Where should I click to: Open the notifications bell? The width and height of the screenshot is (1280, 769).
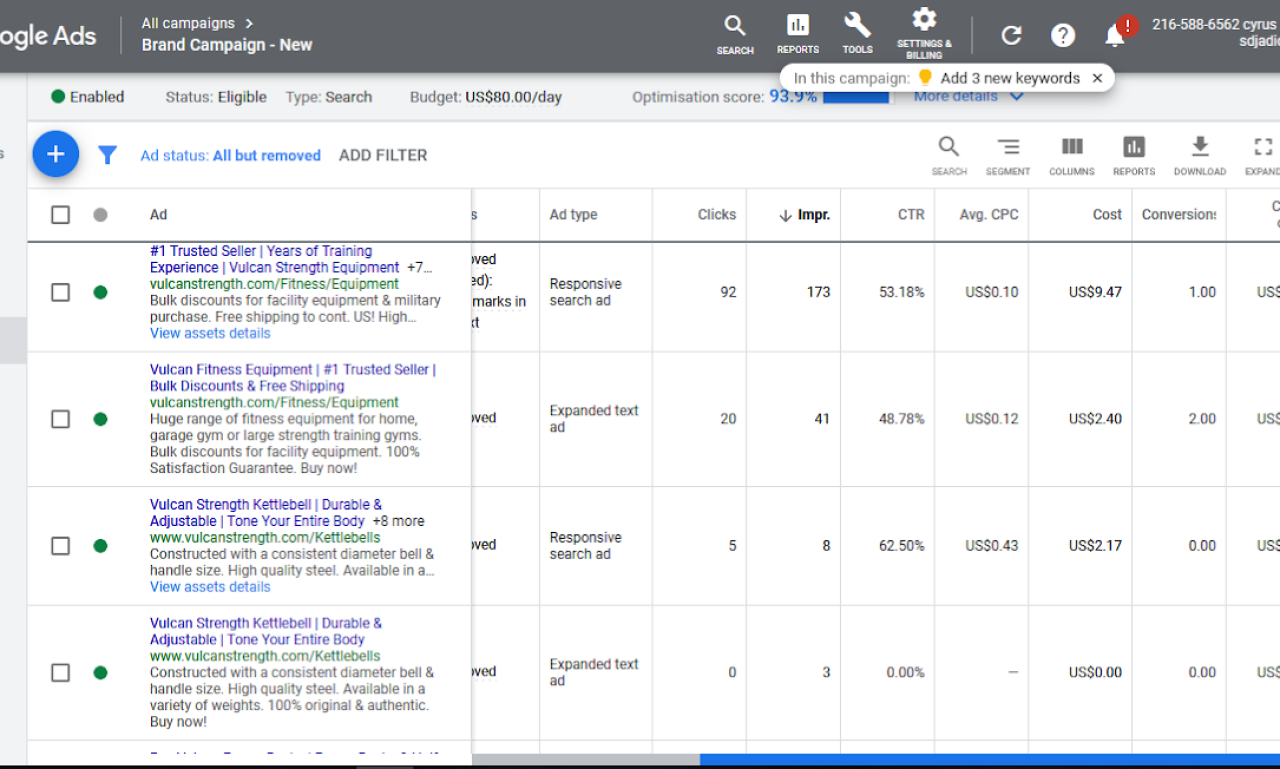click(1115, 36)
